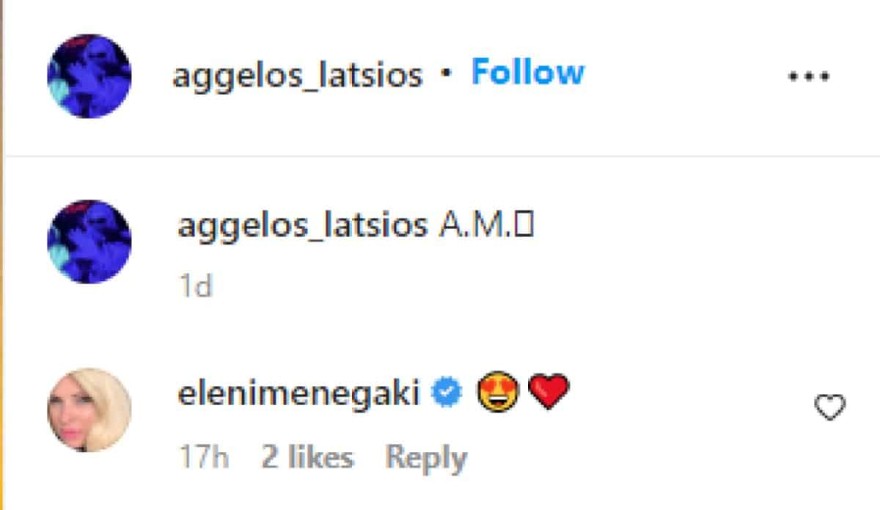Open the aggelos_latsios username in the header
The height and width of the screenshot is (510, 880).
(x=297, y=76)
